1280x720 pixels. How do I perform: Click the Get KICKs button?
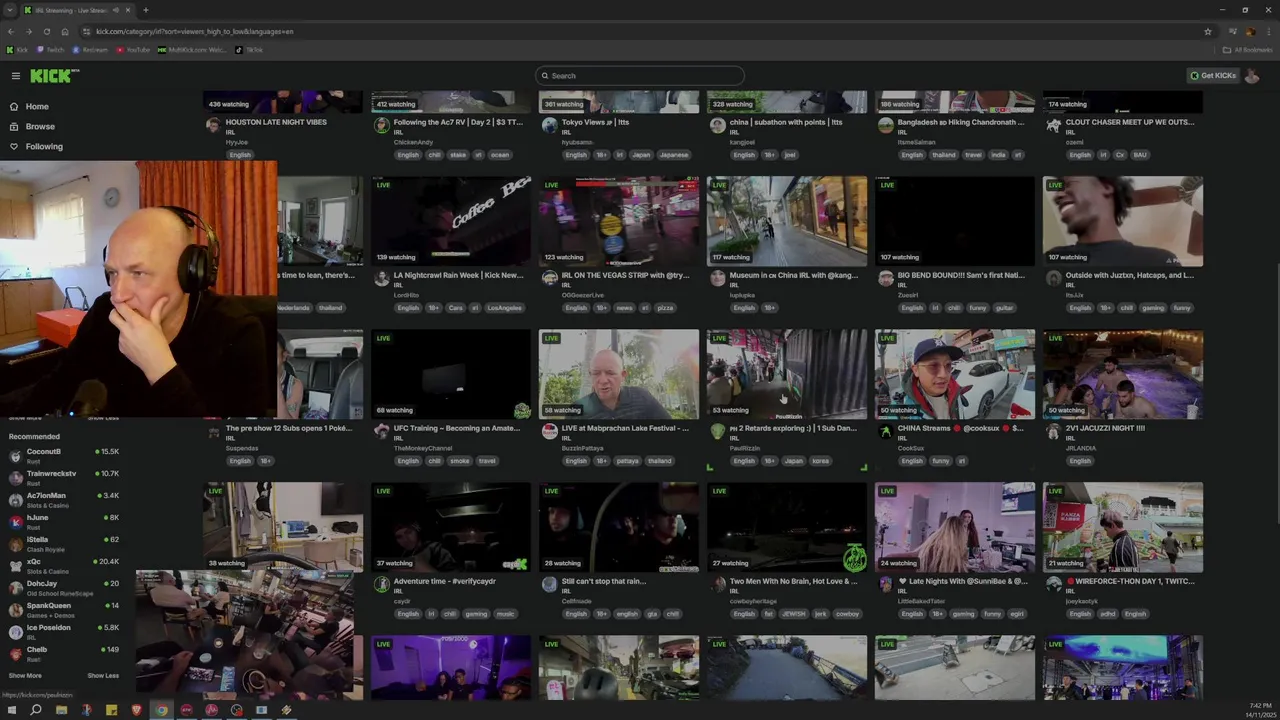point(1212,76)
